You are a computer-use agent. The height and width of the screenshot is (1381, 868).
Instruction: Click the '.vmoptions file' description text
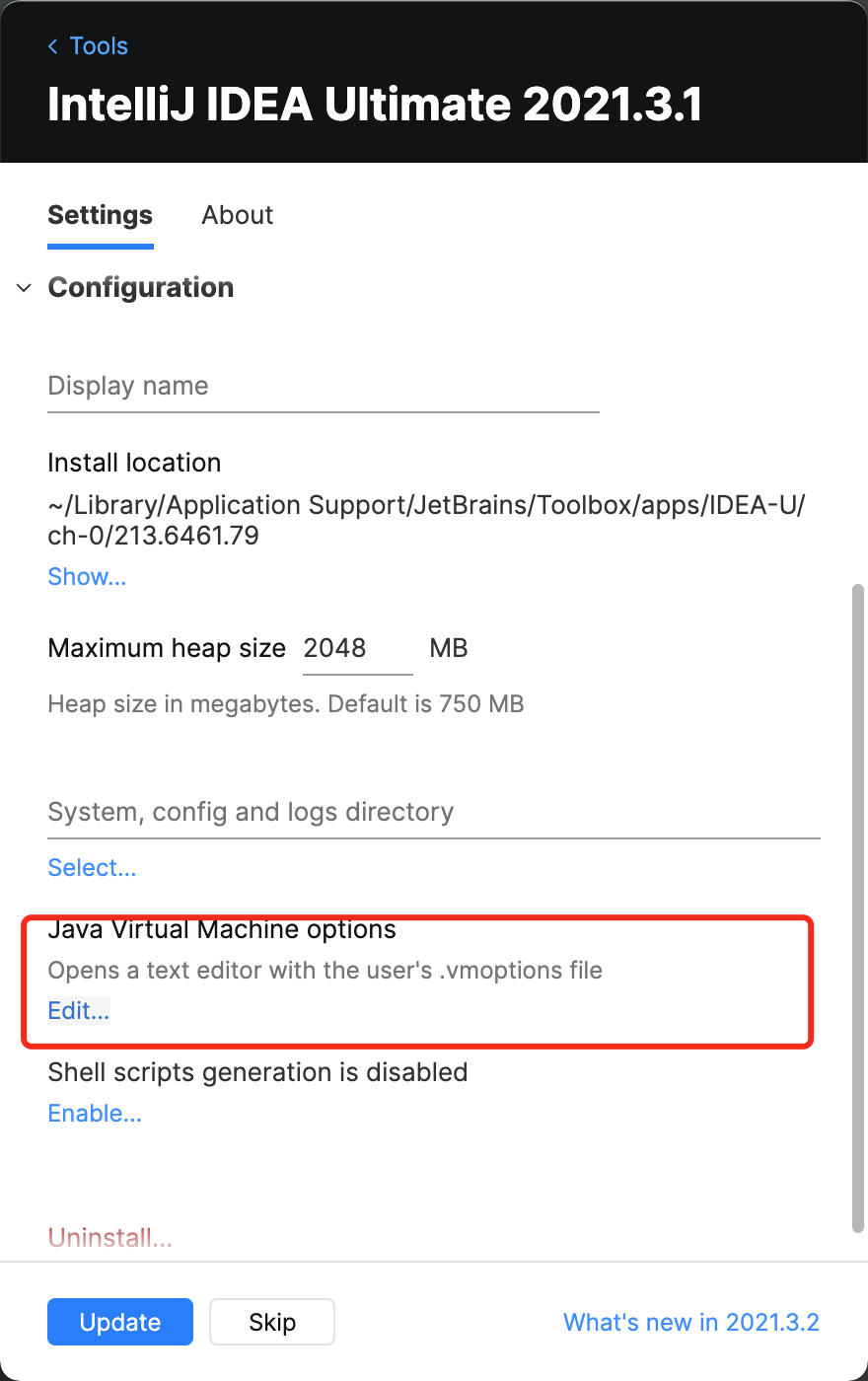pyautogui.click(x=325, y=971)
